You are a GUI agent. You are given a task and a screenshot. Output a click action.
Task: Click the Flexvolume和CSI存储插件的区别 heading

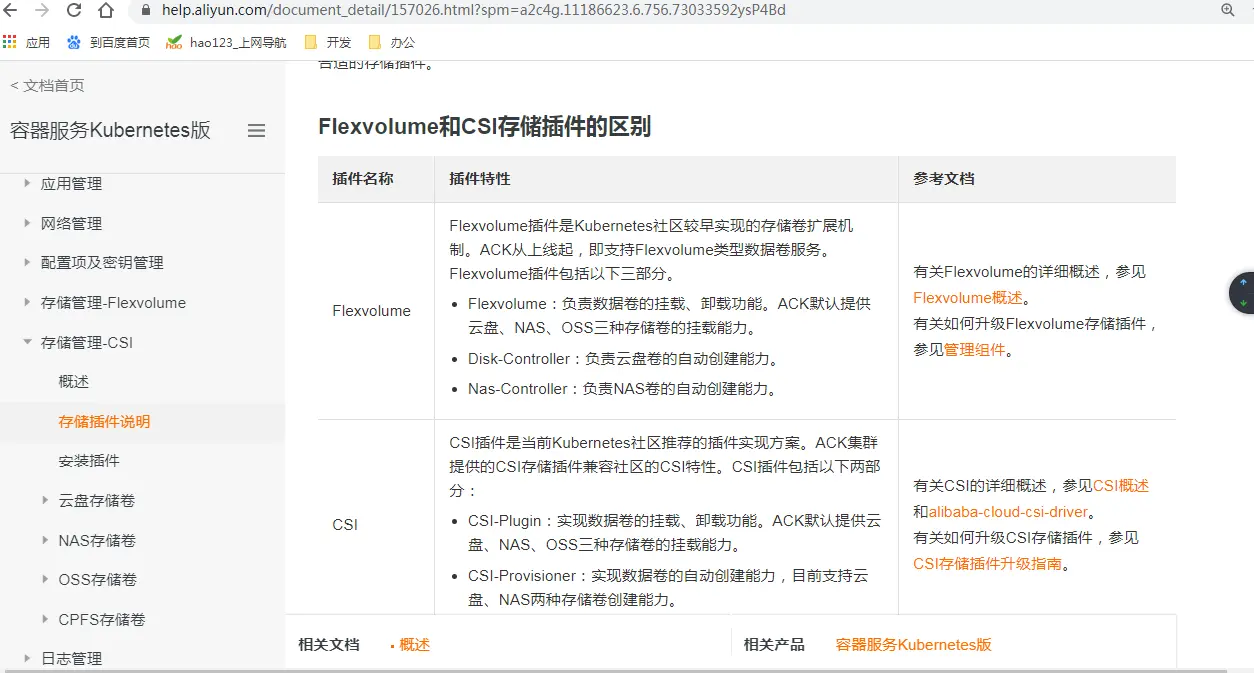click(484, 127)
